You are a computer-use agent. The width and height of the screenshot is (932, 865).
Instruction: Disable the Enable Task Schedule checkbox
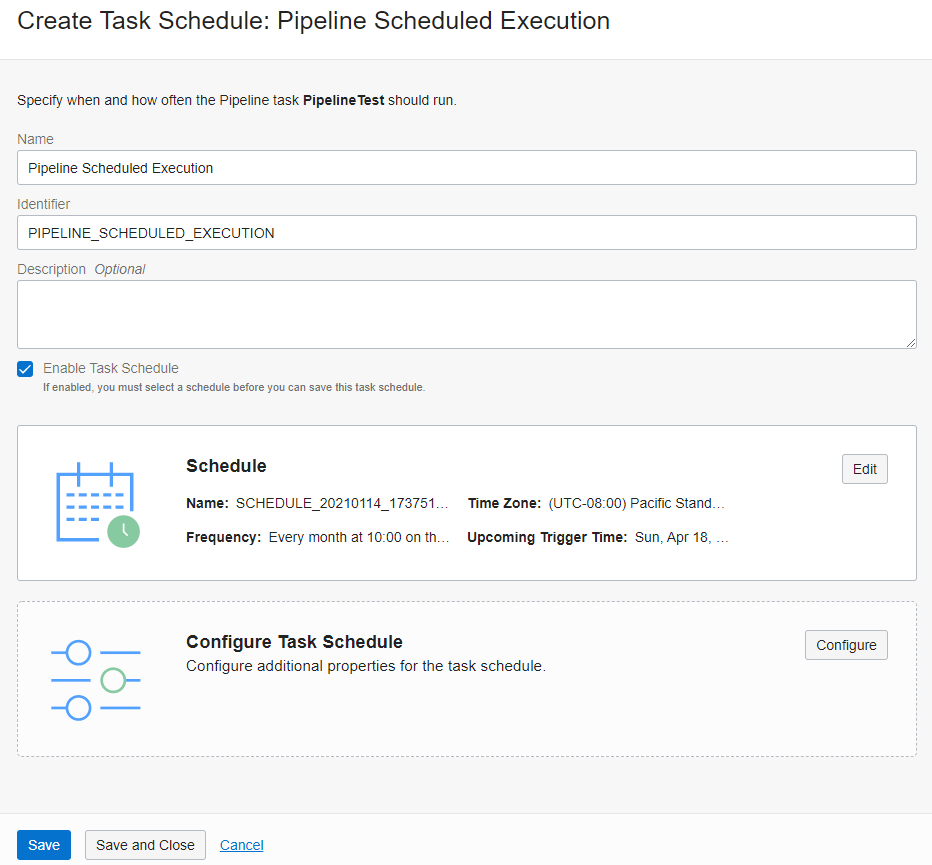(x=24, y=369)
